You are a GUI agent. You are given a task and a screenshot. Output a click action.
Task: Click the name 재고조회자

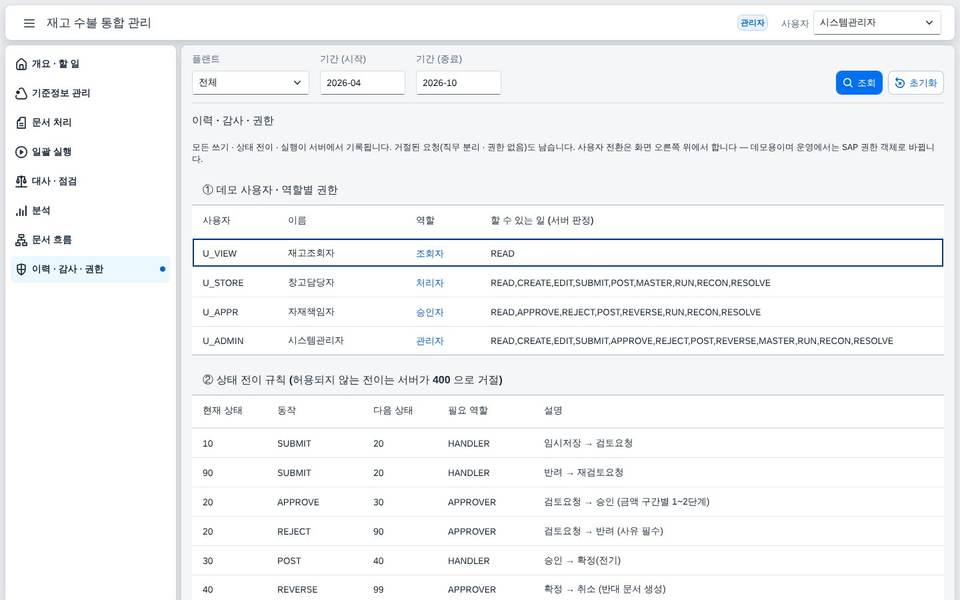tap(311, 253)
